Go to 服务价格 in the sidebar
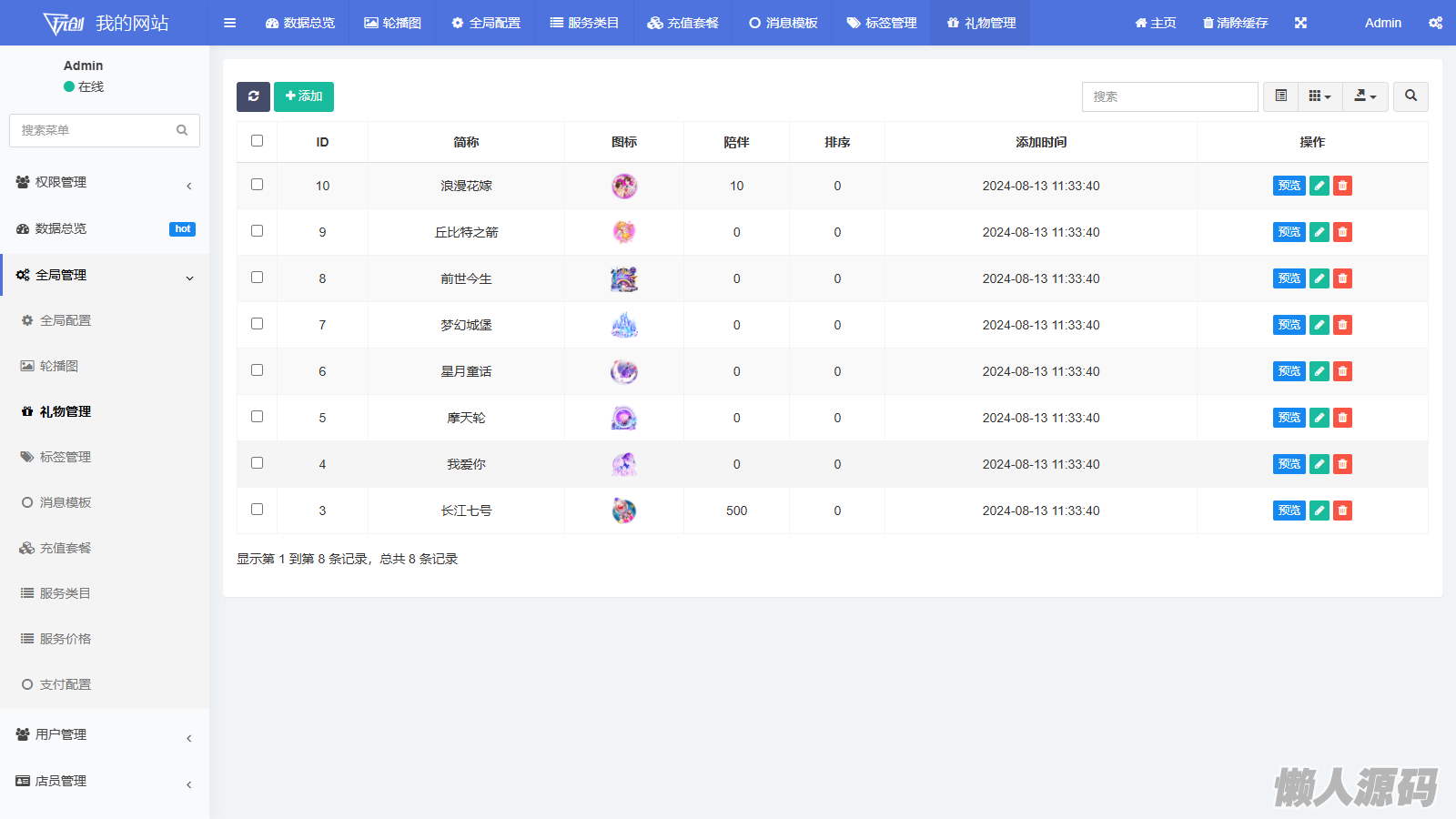The height and width of the screenshot is (819, 1456). click(66, 639)
